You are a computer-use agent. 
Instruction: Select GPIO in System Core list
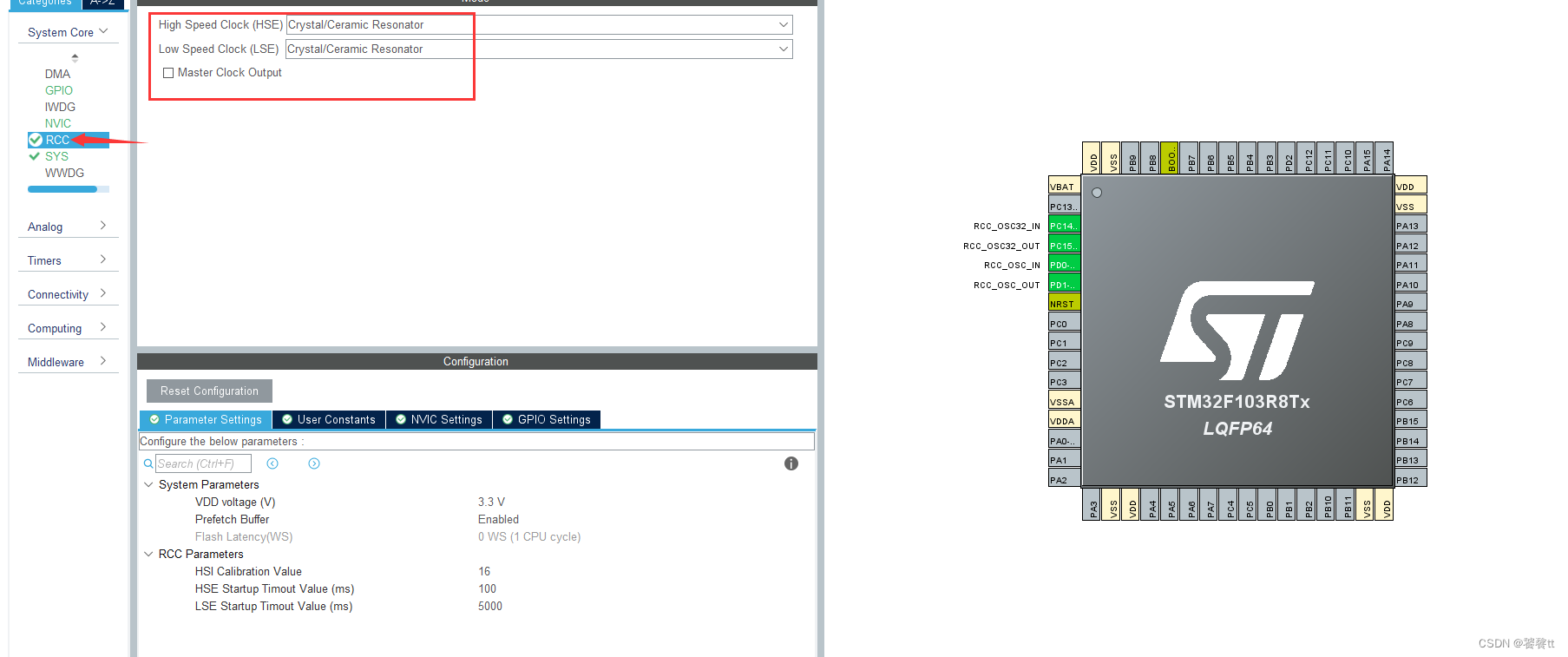pyautogui.click(x=59, y=90)
